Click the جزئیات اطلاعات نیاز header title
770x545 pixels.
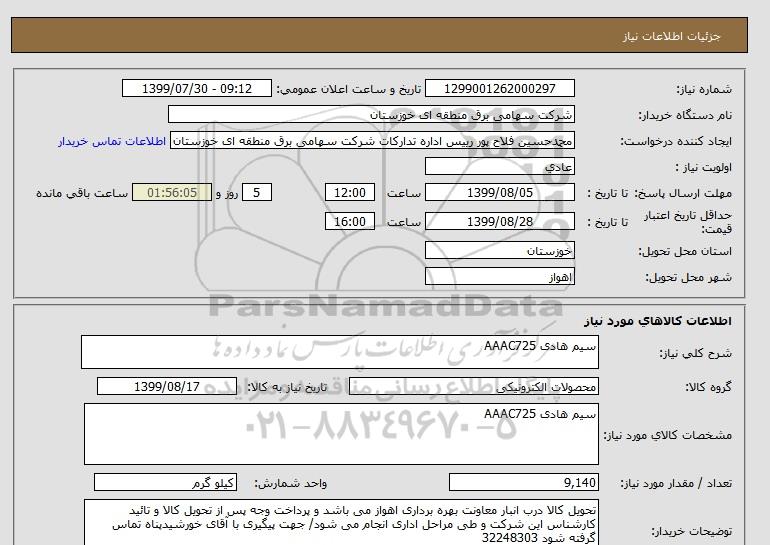click(671, 36)
